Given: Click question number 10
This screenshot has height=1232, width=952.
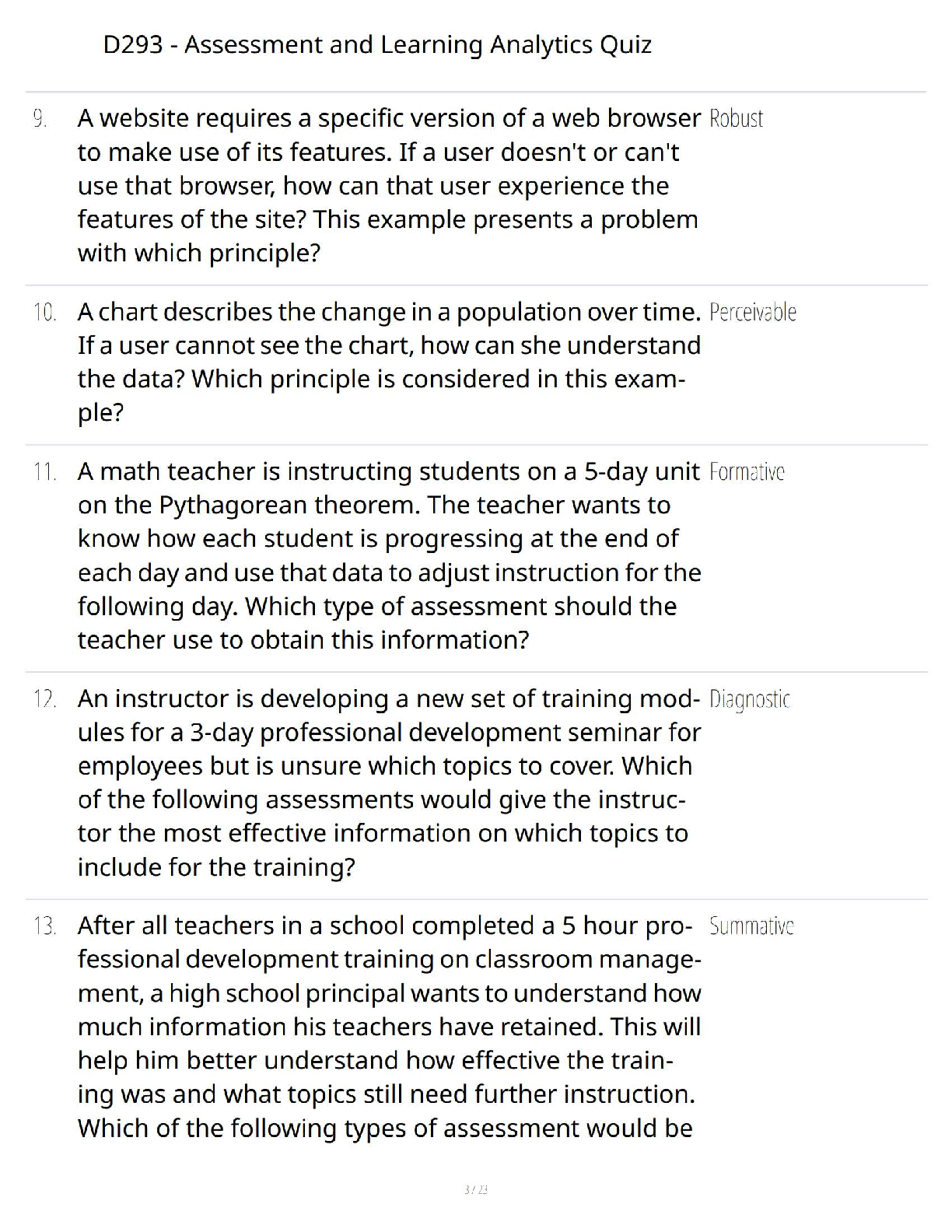Looking at the screenshot, I should (x=44, y=313).
